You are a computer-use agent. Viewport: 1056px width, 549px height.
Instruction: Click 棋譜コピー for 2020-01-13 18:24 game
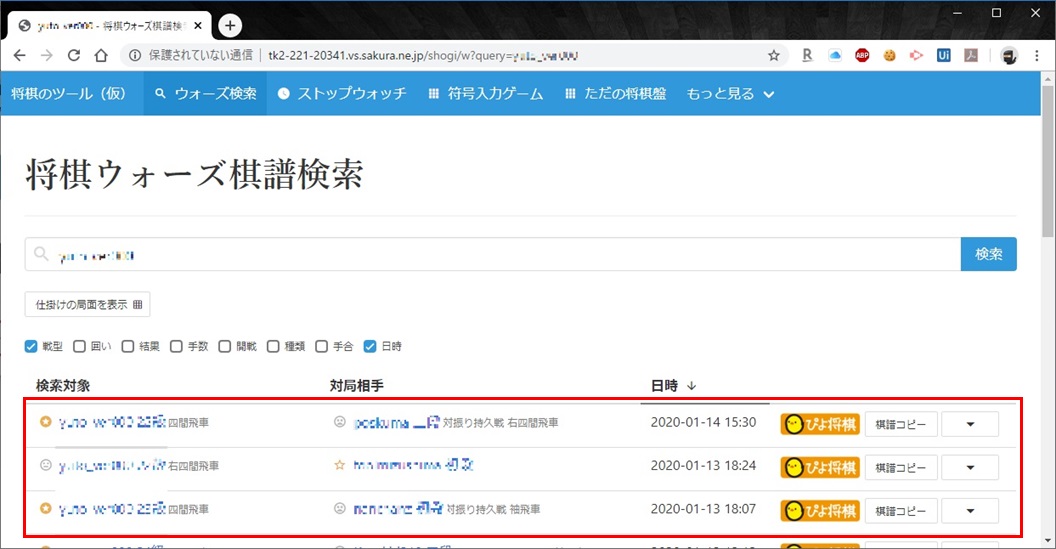click(901, 467)
